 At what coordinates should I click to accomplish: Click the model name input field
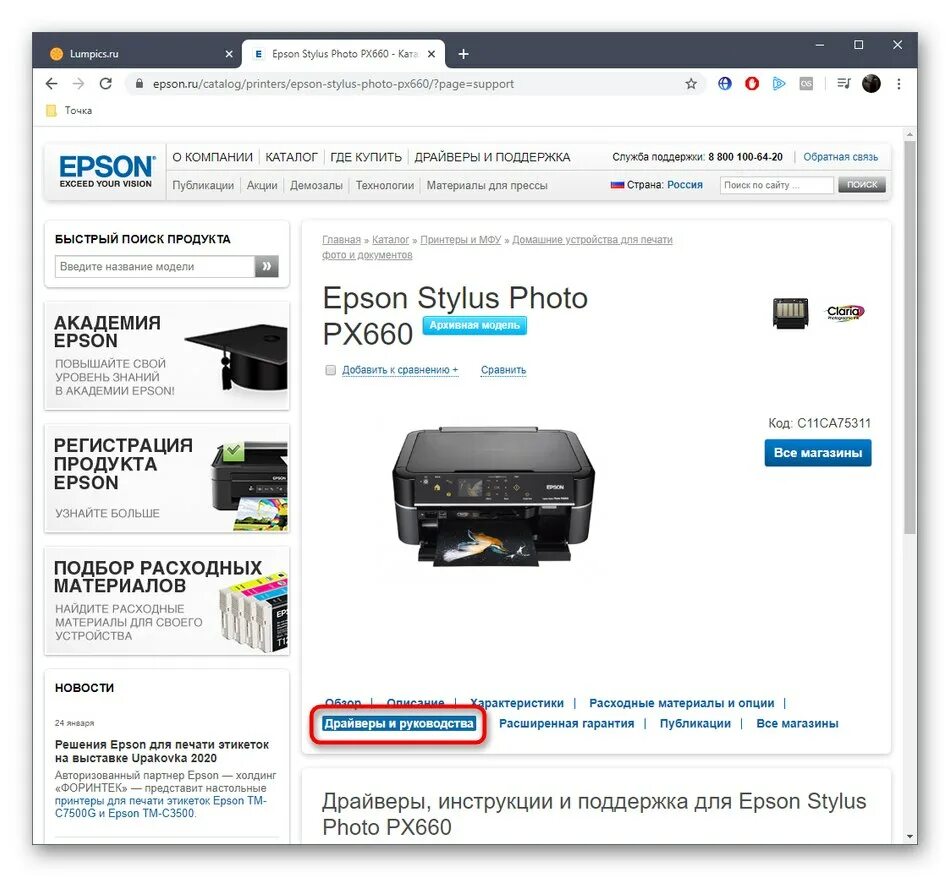click(x=155, y=266)
